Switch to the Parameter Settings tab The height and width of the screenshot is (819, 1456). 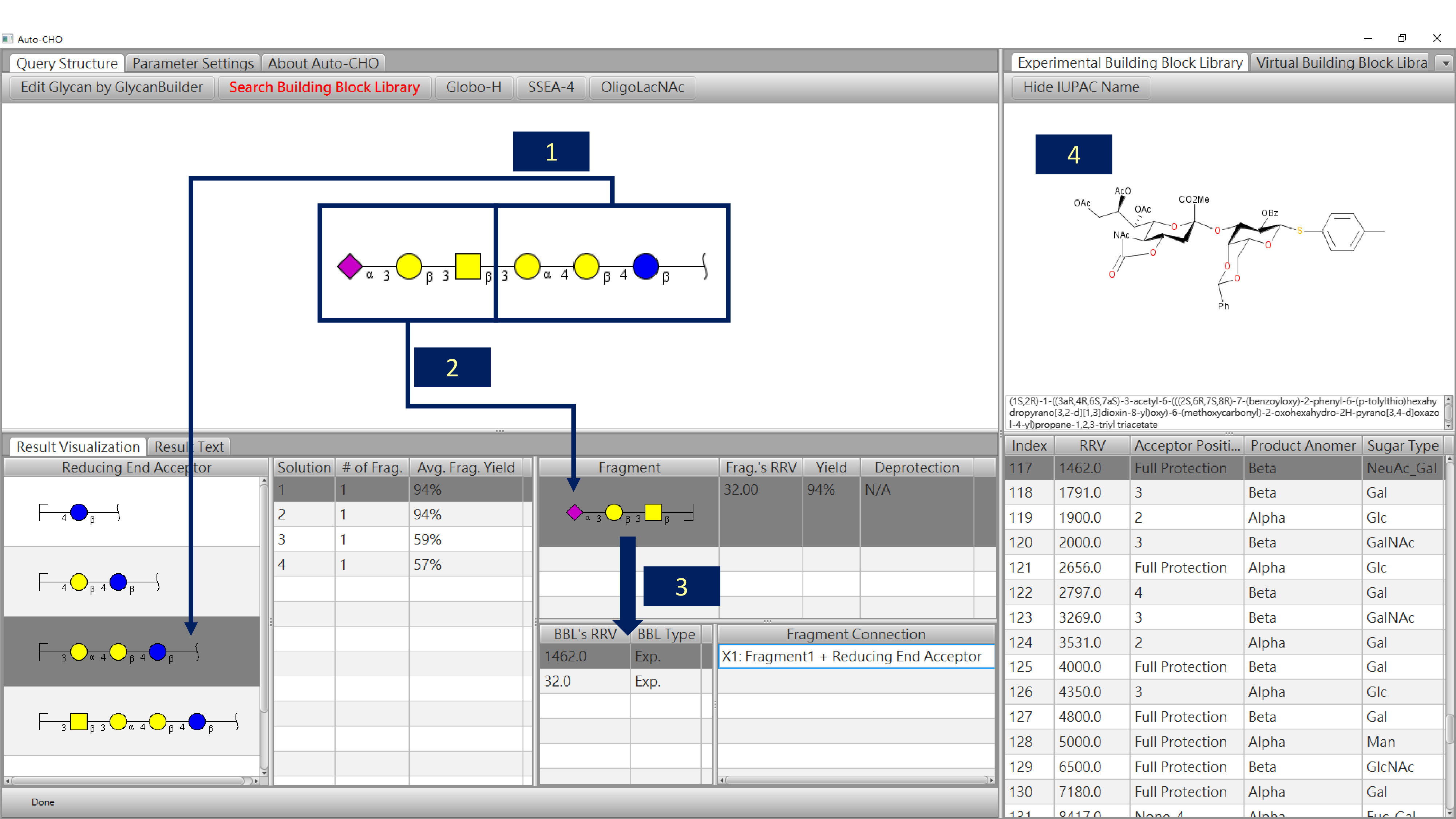point(193,63)
